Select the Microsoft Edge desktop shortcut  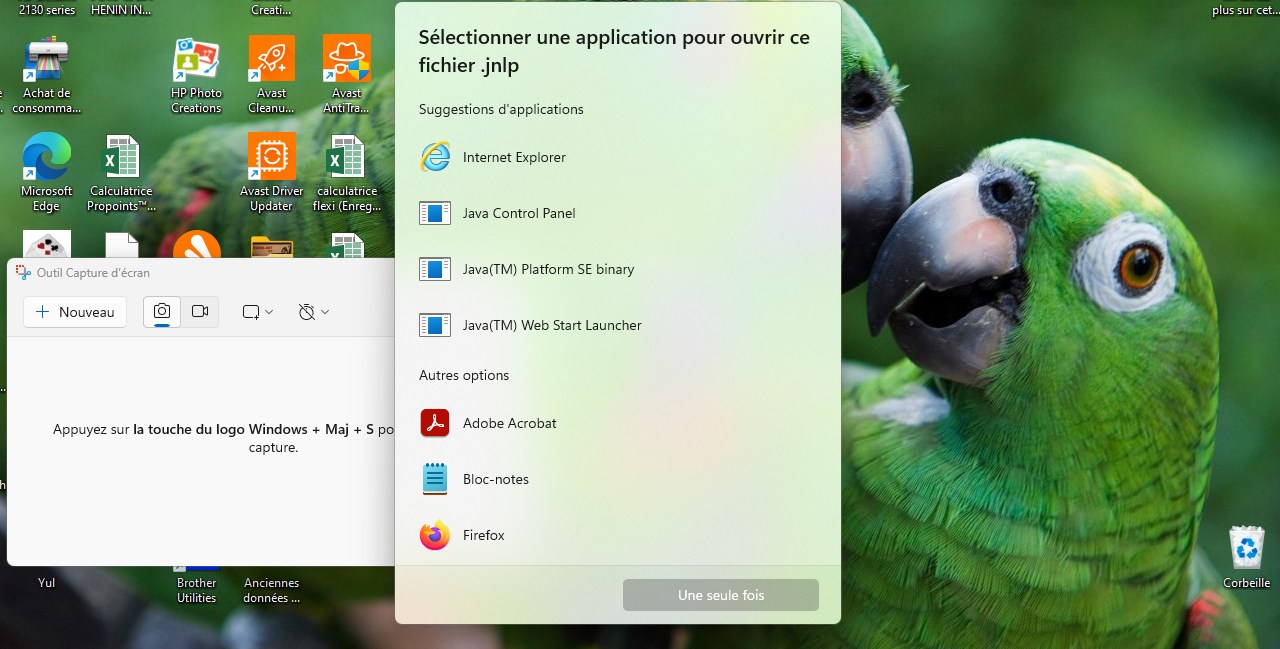pyautogui.click(x=46, y=173)
